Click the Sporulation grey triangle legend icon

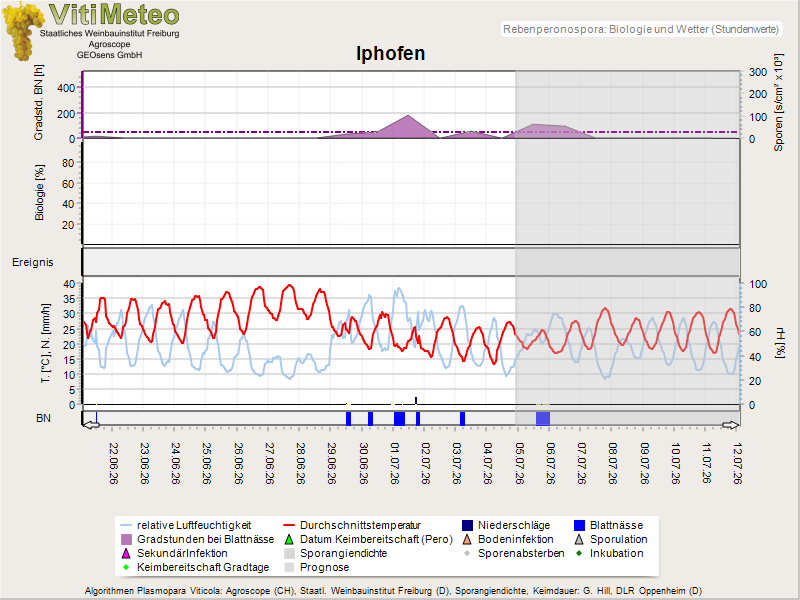click(579, 539)
